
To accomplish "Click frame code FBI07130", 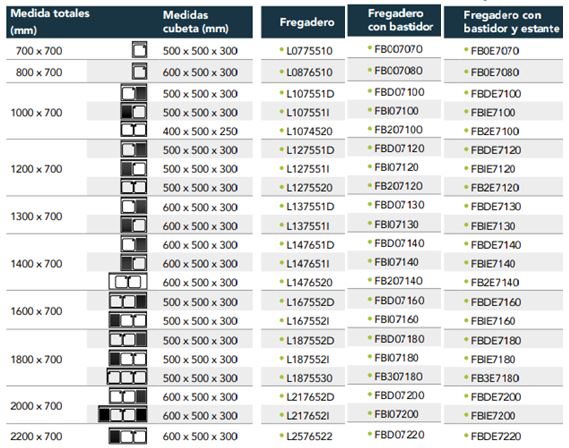I will (397, 224).
